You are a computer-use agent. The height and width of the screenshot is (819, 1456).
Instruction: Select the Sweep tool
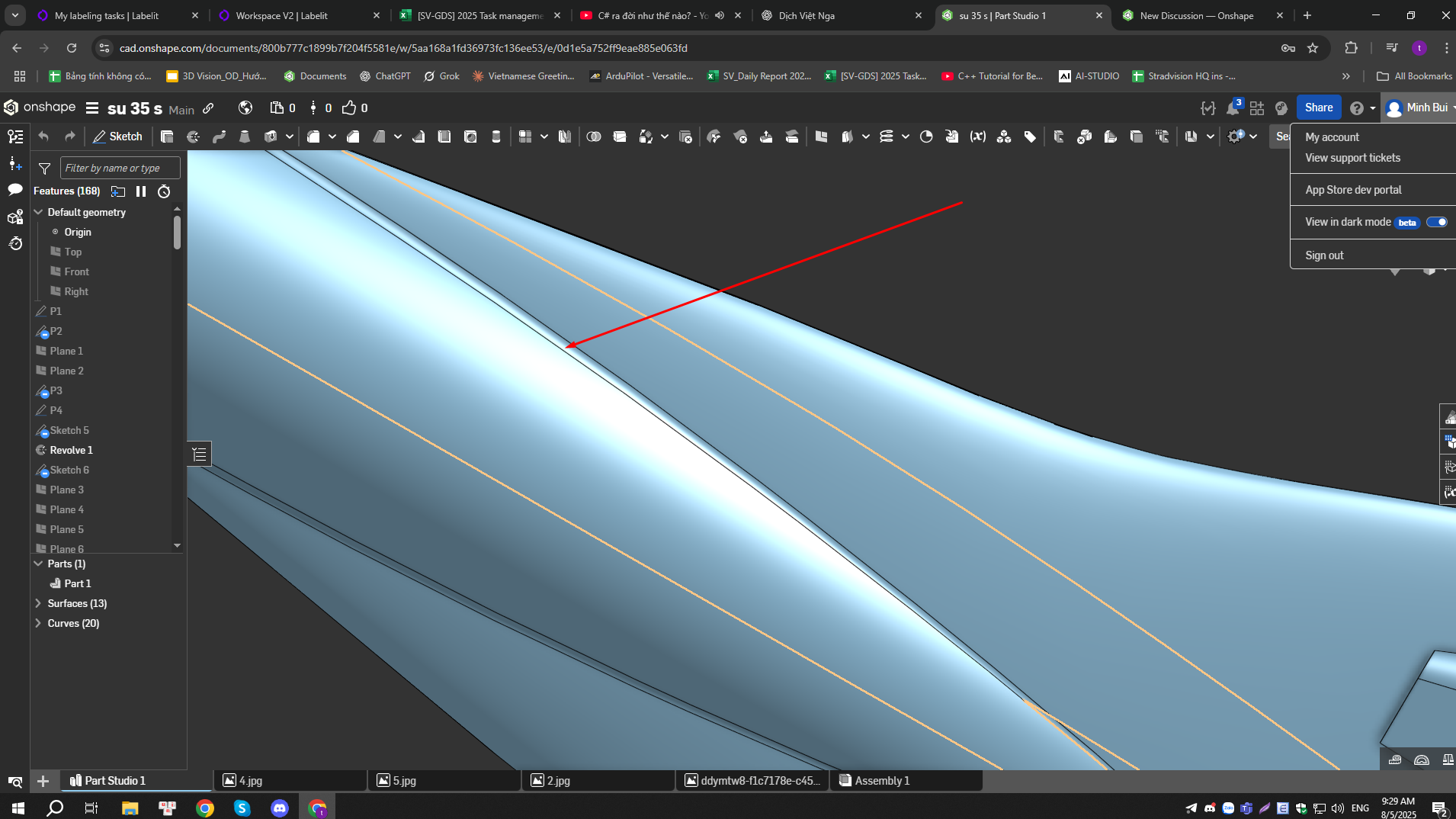[x=219, y=136]
